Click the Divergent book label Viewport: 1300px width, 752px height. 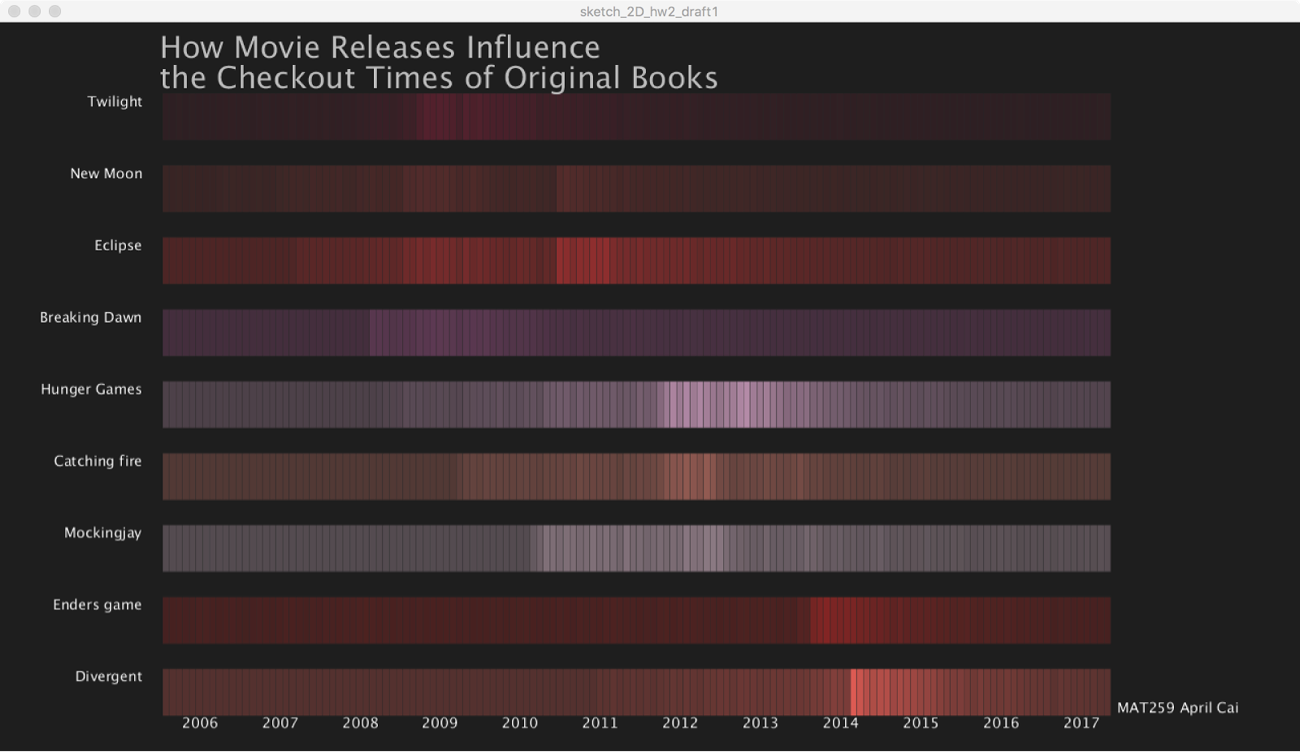108,677
